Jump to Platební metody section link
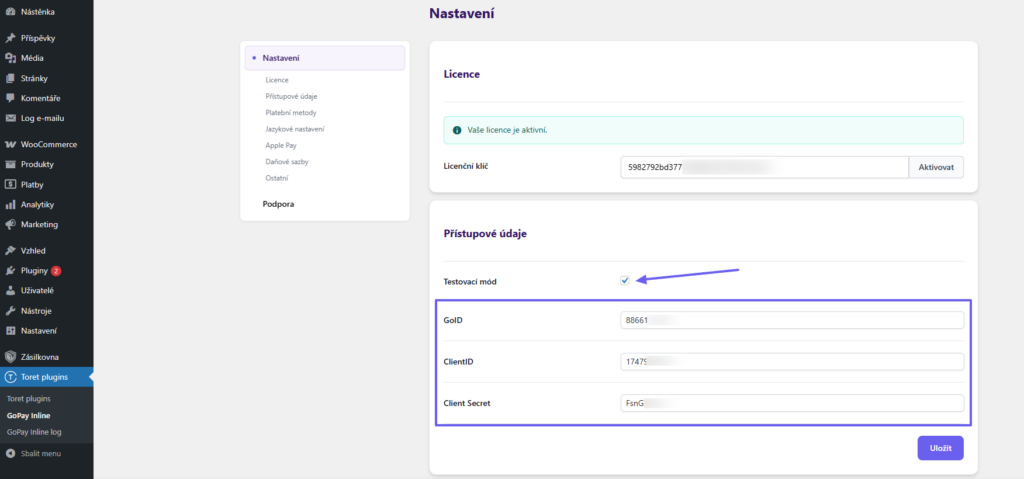 point(291,112)
